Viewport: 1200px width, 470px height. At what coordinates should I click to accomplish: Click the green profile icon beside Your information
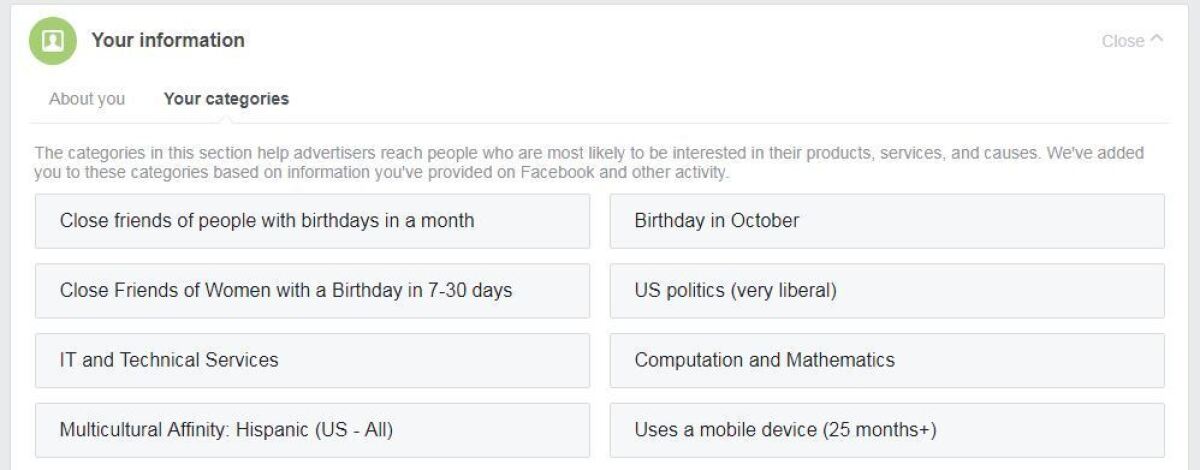click(53, 41)
